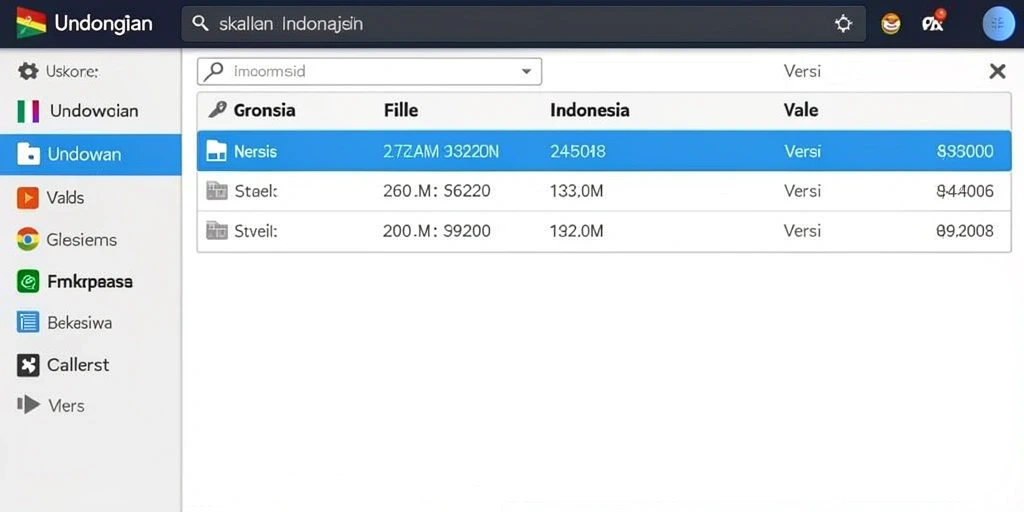1024x512 pixels.
Task: Click the green icon beside Fmkrpeasa
Action: (x=28, y=281)
